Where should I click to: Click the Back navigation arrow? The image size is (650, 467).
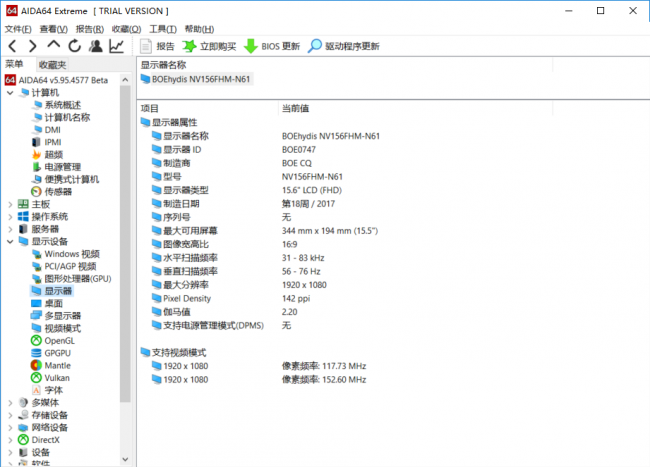tap(12, 46)
